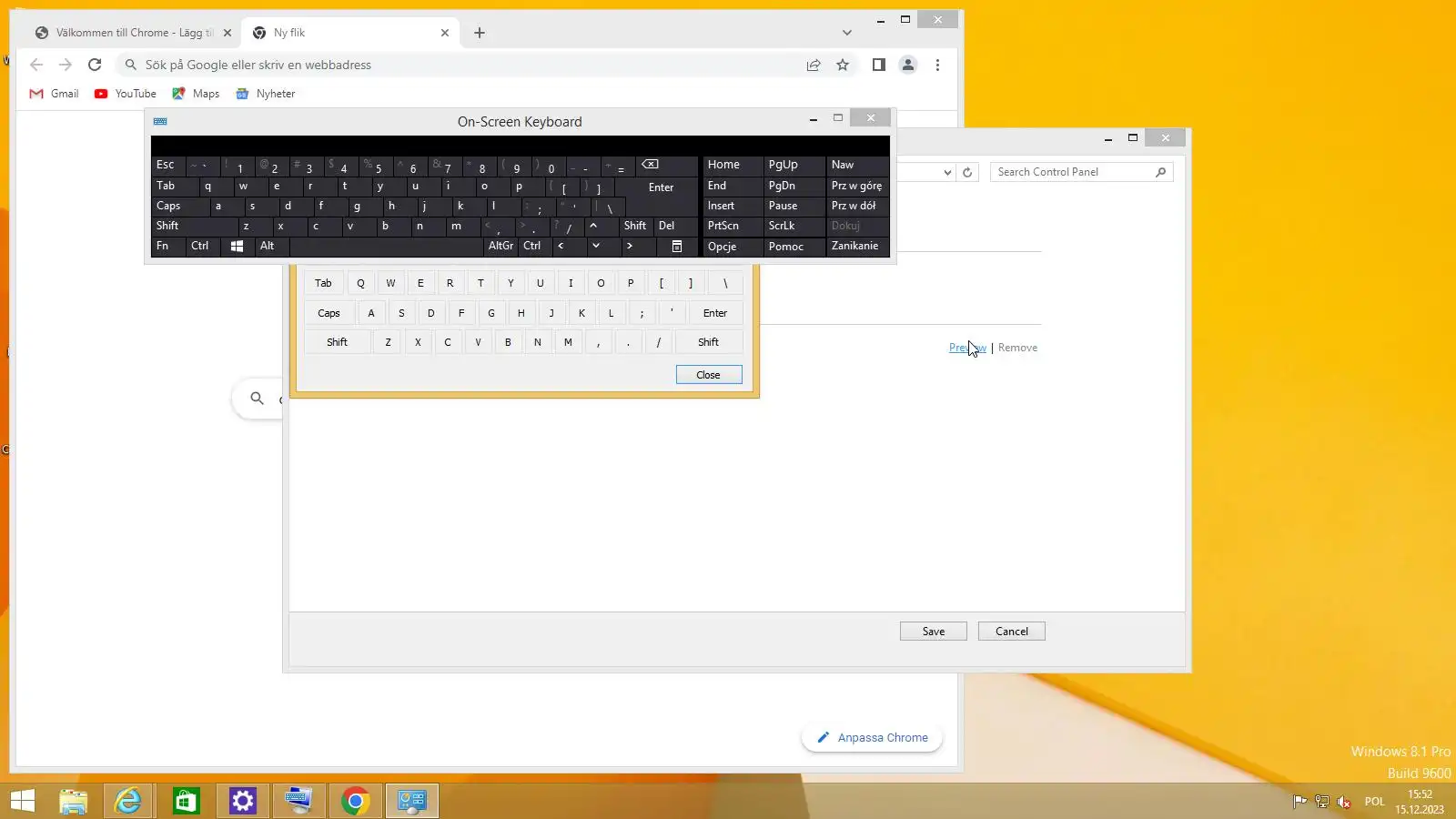Open the POL input language indicator
Viewport: 1456px width, 819px height.
point(1374,802)
